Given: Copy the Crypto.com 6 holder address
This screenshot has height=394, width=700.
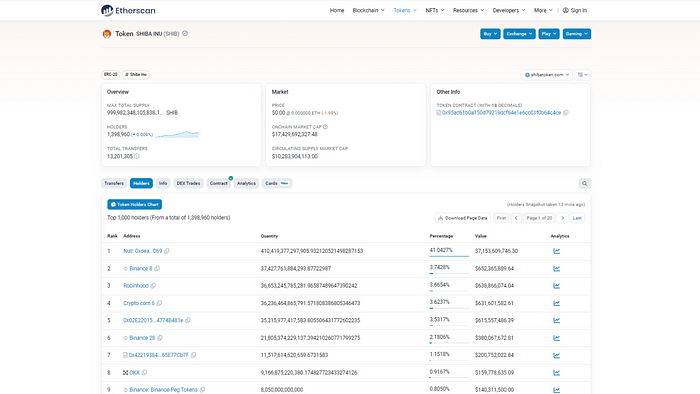Looking at the screenshot, I should tap(159, 303).
